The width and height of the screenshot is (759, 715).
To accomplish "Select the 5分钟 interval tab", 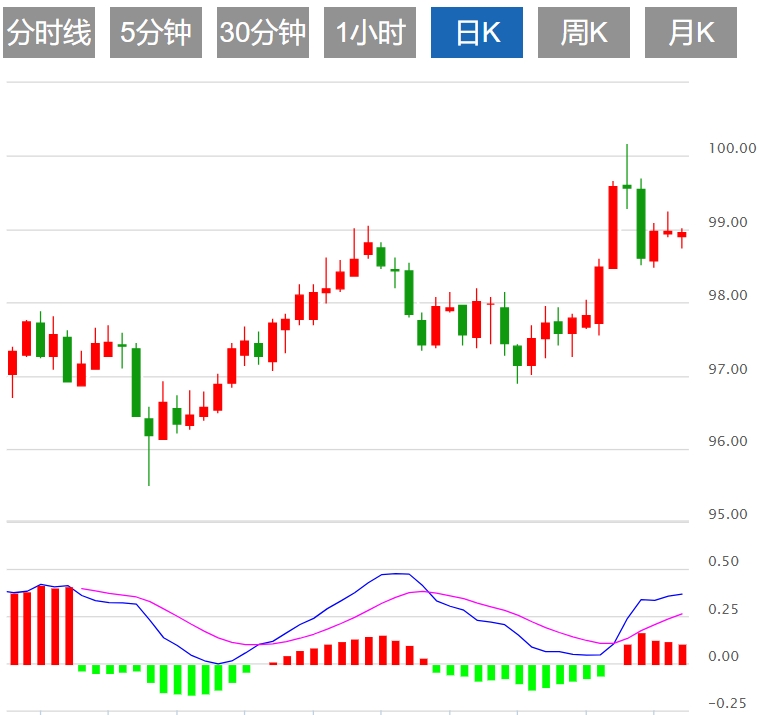I will [156, 32].
